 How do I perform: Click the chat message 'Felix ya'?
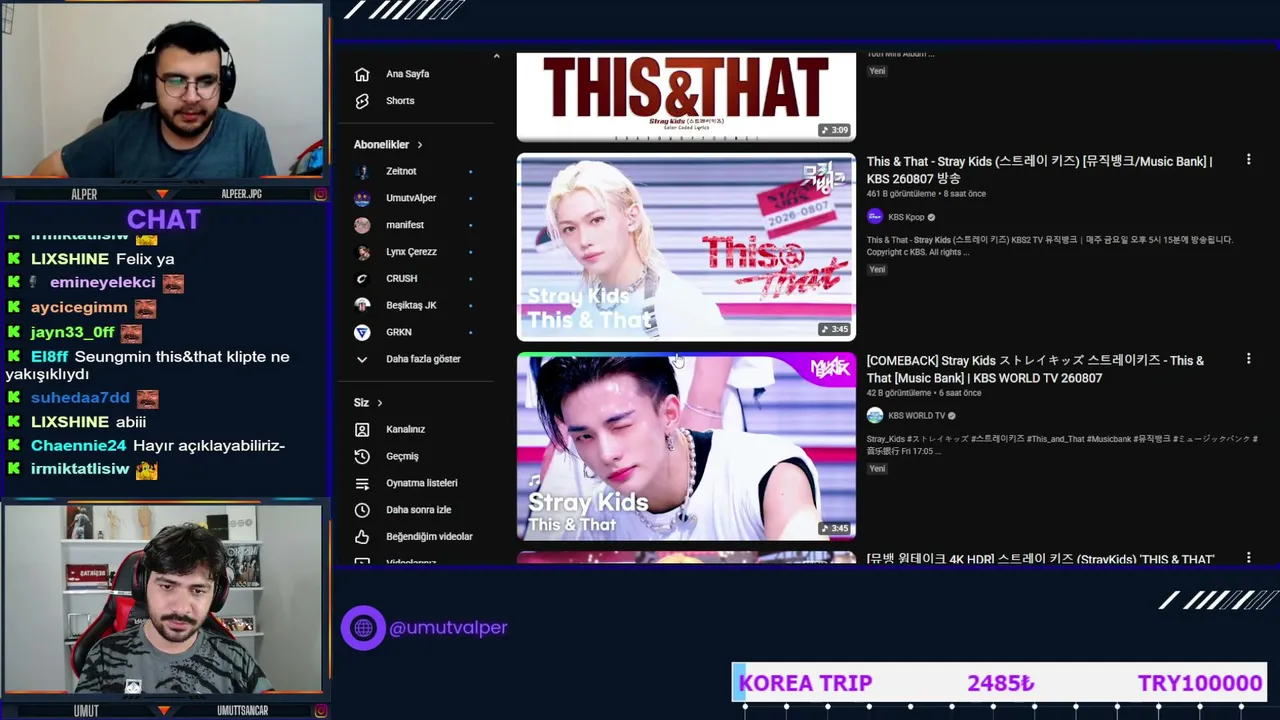click(145, 259)
